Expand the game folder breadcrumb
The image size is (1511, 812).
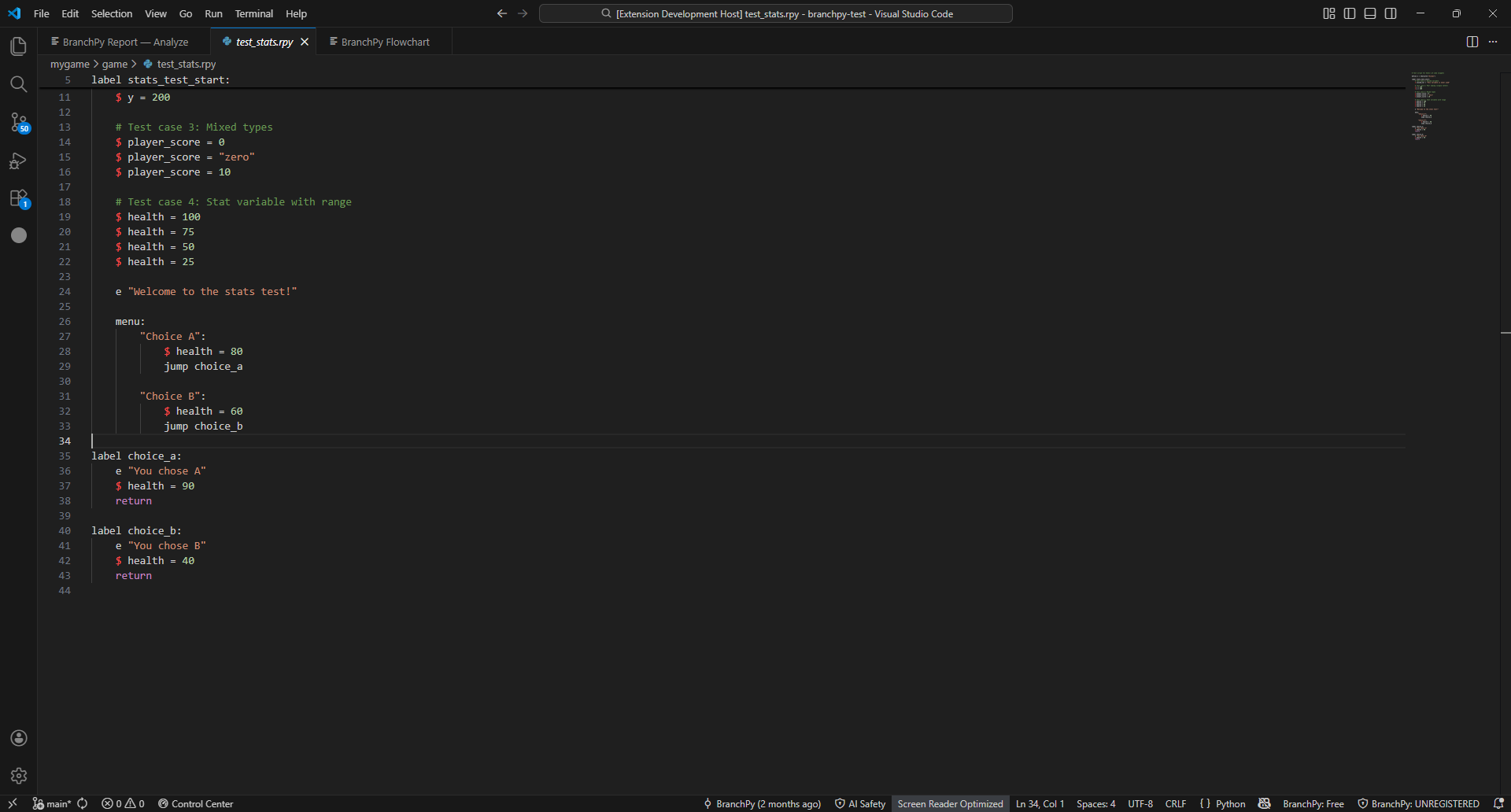pyautogui.click(x=115, y=64)
